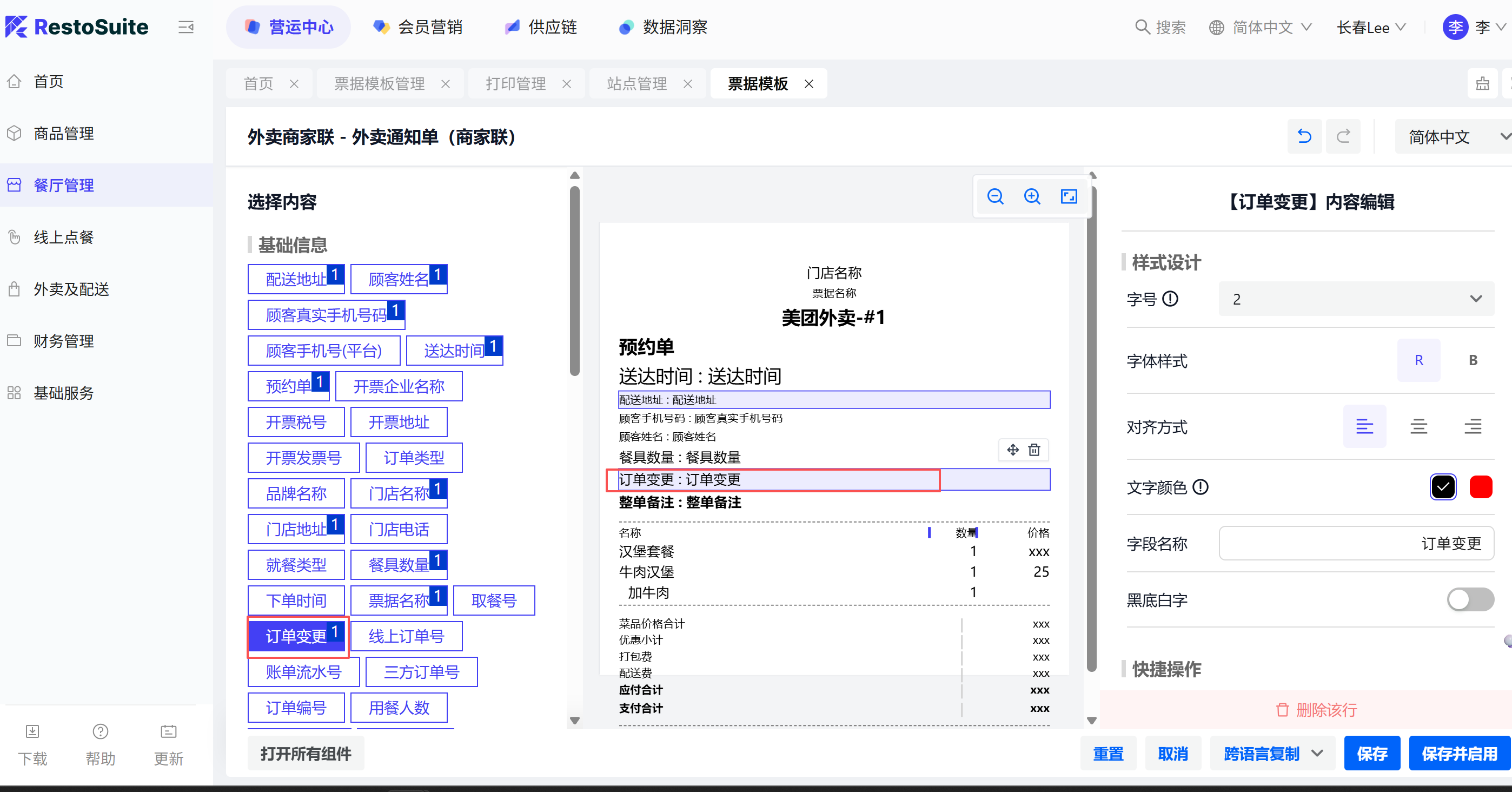Open the 字号 size dropdown
The image size is (1512, 792).
pos(1356,299)
